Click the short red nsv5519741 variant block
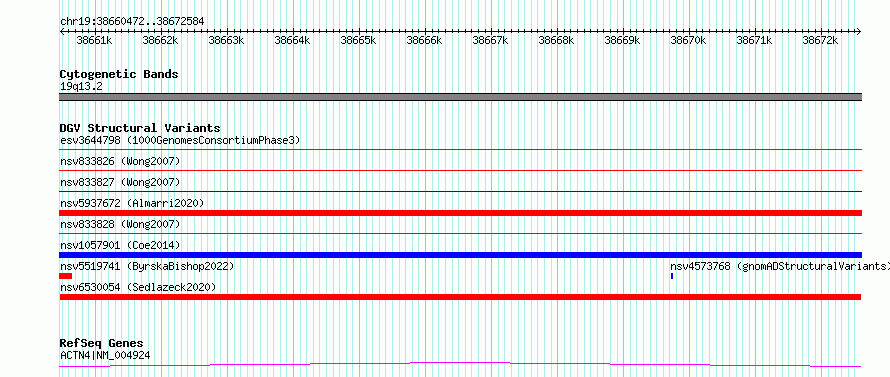 (65, 276)
